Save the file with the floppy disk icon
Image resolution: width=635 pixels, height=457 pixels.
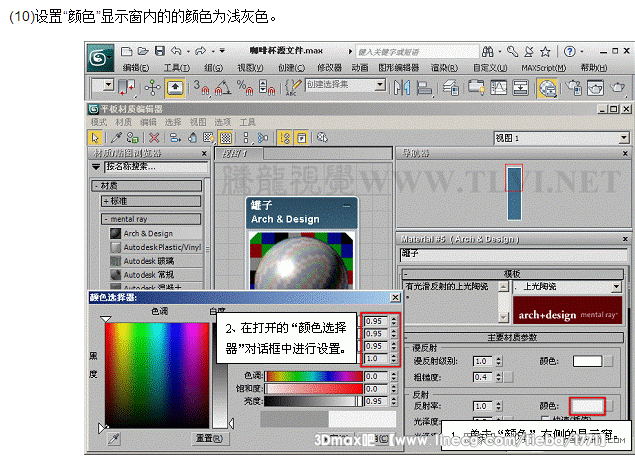coord(160,51)
